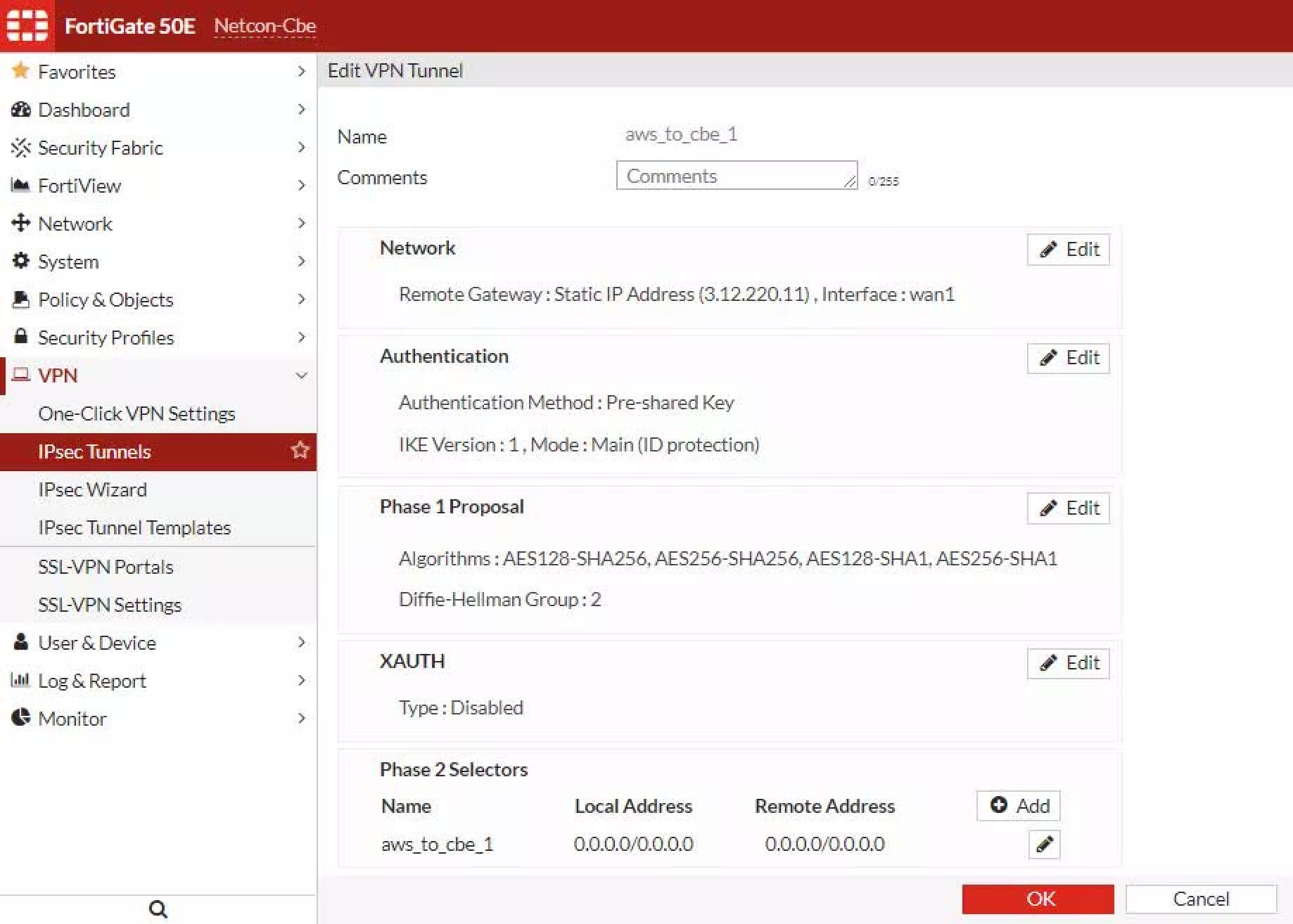Click the XAUTH Type Disabled text
Image resolution: width=1293 pixels, height=924 pixels.
(x=461, y=707)
